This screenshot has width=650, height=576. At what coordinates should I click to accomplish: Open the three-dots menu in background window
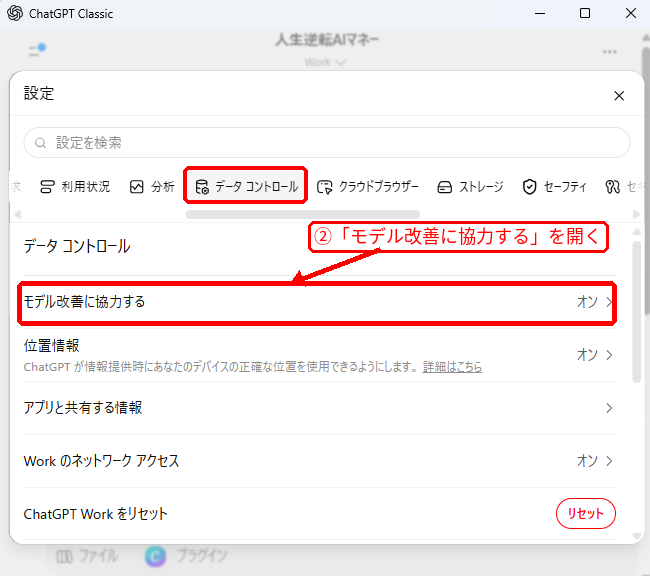[609, 52]
